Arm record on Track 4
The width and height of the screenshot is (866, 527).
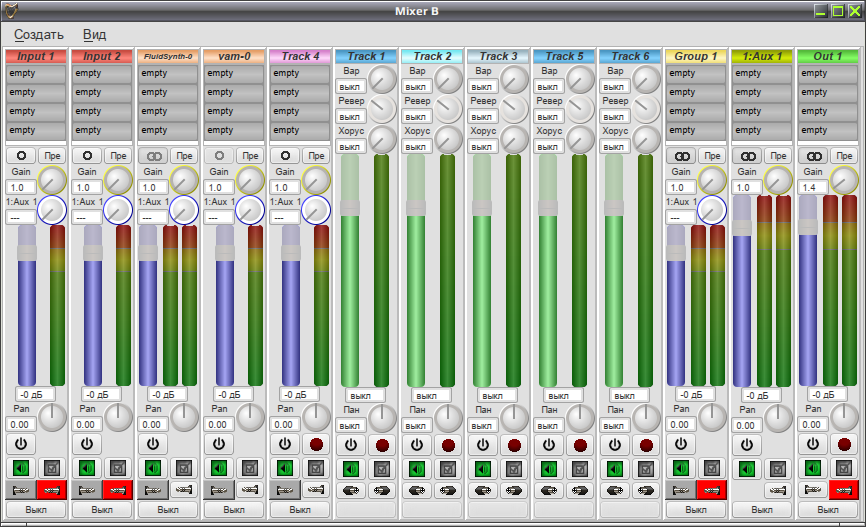(316, 444)
